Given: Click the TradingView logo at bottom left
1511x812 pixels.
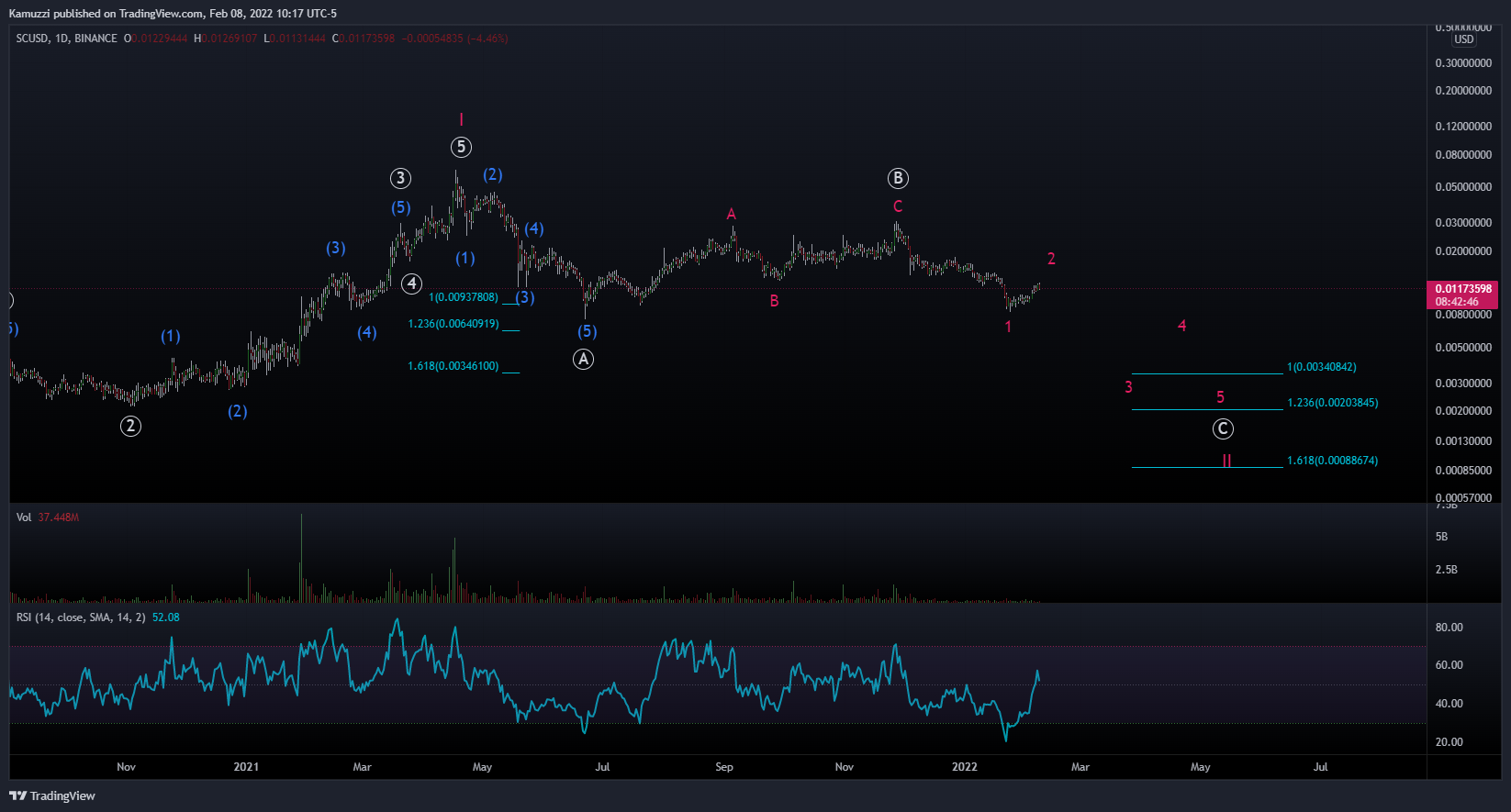Looking at the screenshot, I should [52, 795].
